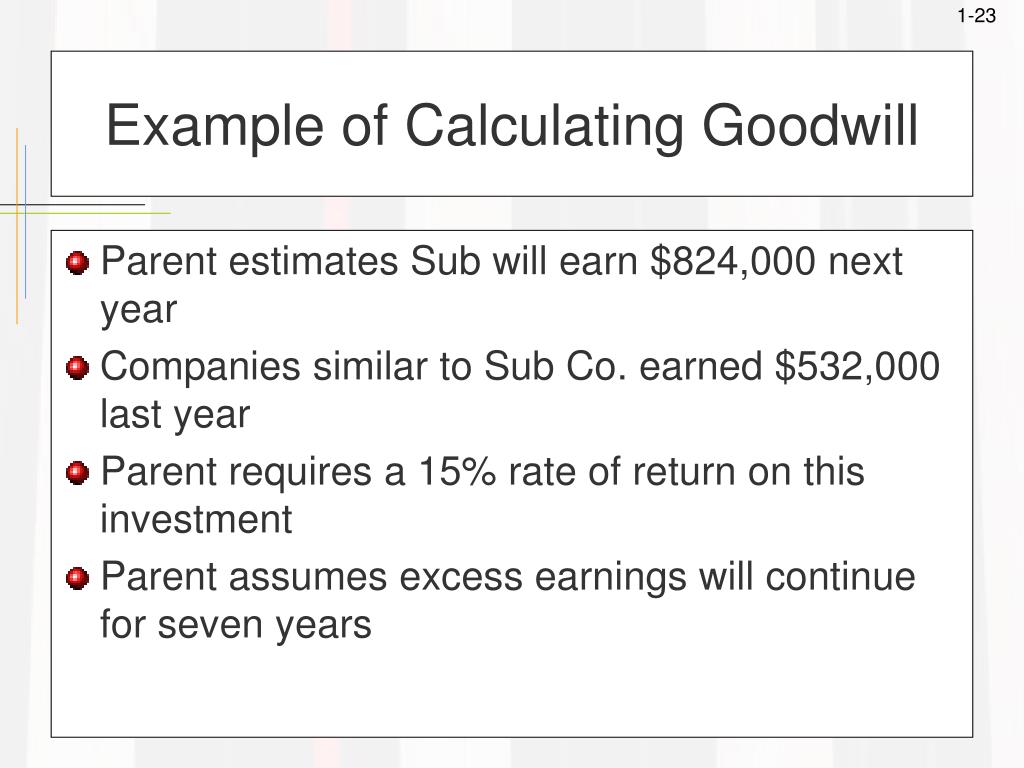Click empty area below the bullet list
Image resolution: width=1024 pixels, height=768 pixels.
click(x=512, y=692)
